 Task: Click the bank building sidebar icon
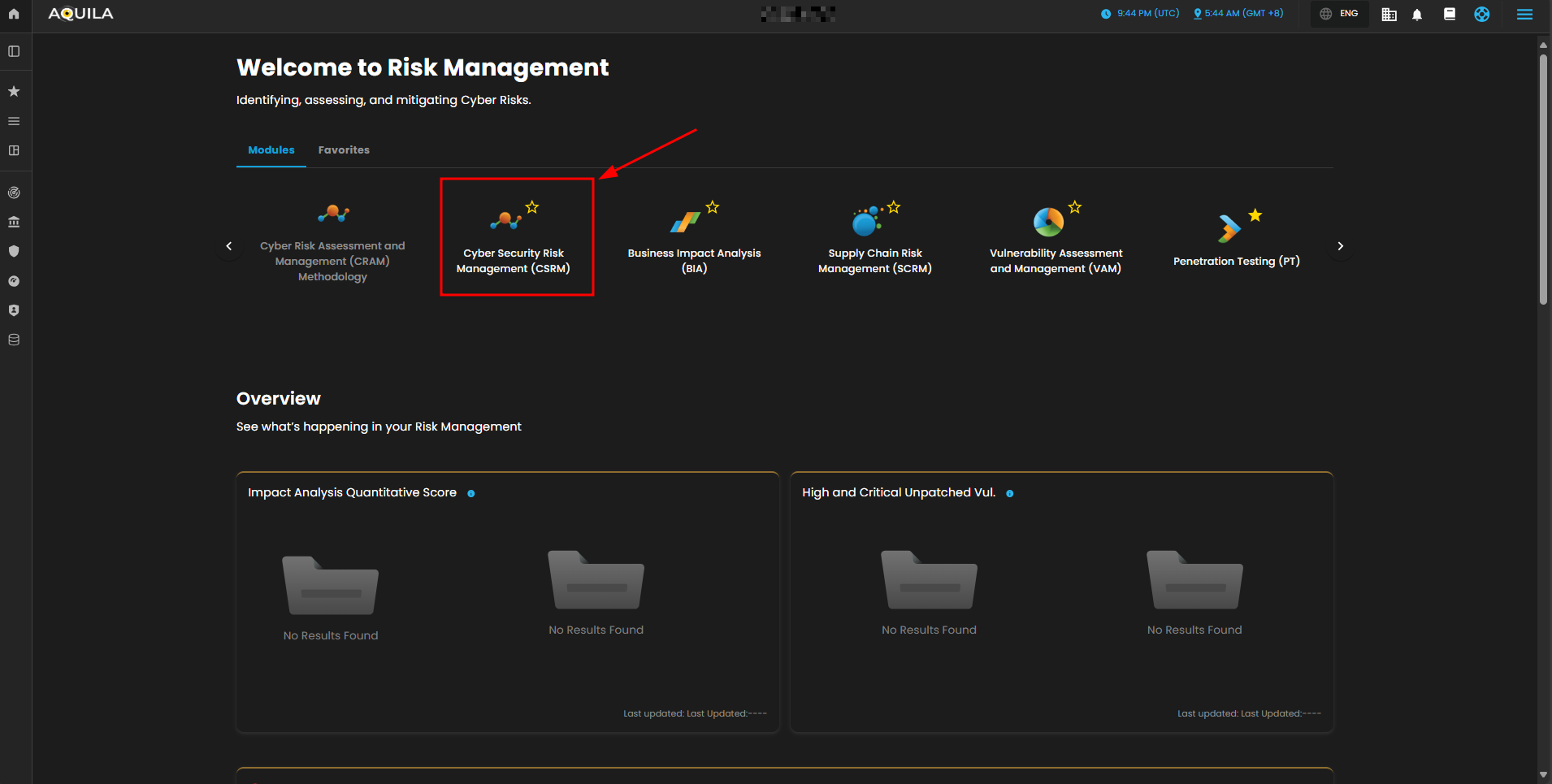[x=14, y=222]
